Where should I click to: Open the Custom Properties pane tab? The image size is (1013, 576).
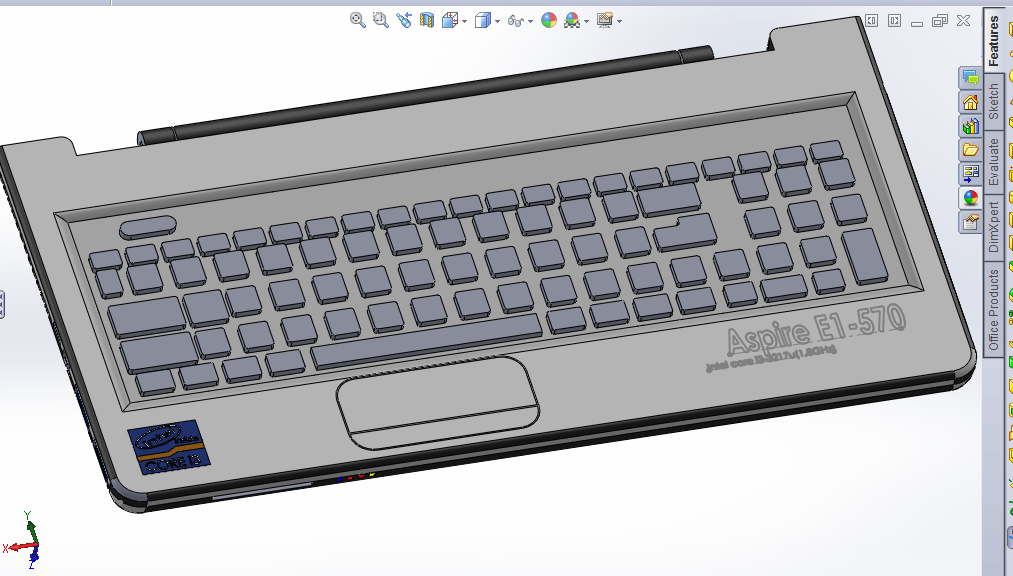pos(970,222)
